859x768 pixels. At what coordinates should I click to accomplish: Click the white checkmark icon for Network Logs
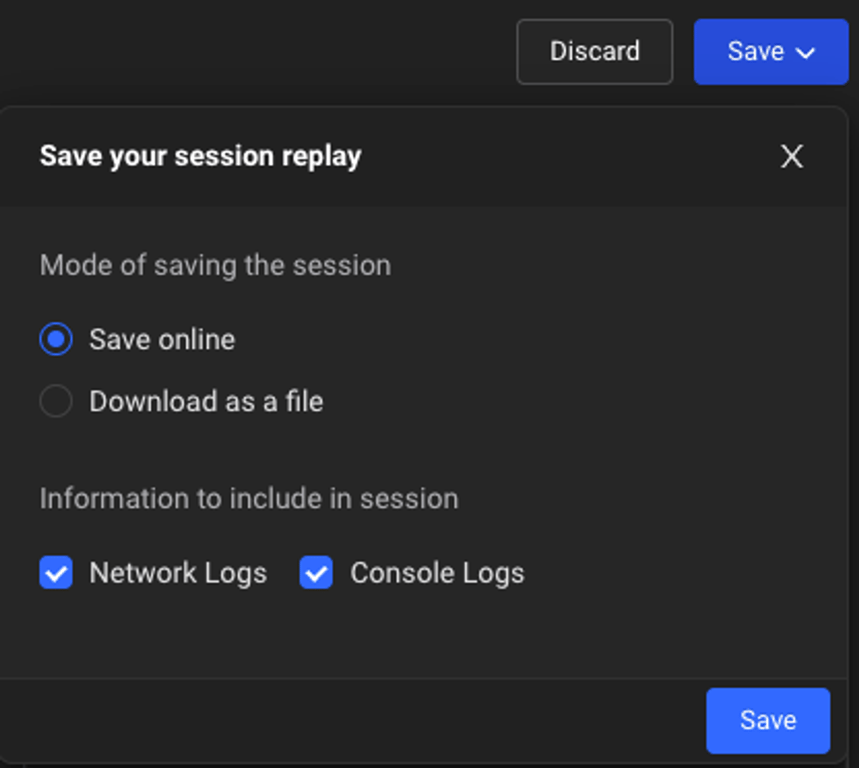(x=56, y=573)
